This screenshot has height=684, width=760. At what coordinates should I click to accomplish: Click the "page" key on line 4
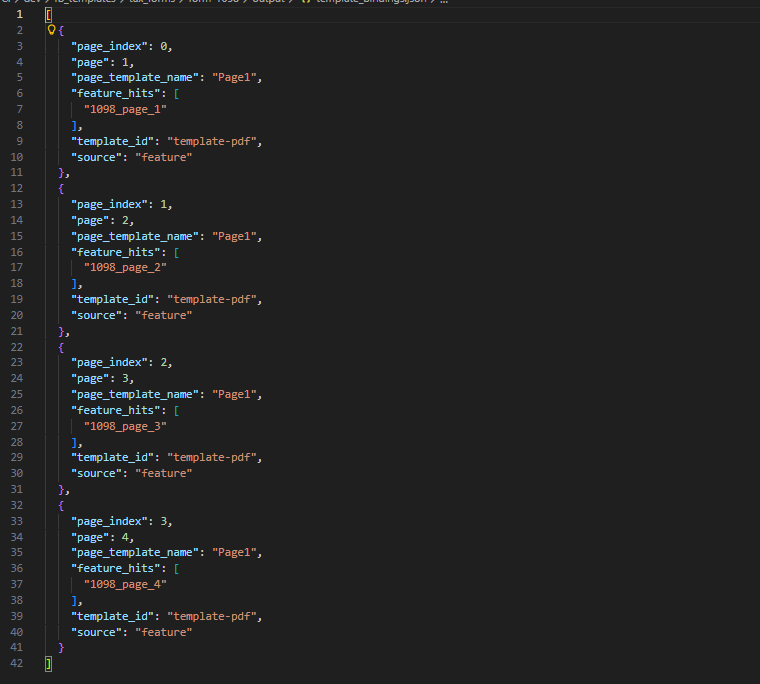coord(90,63)
